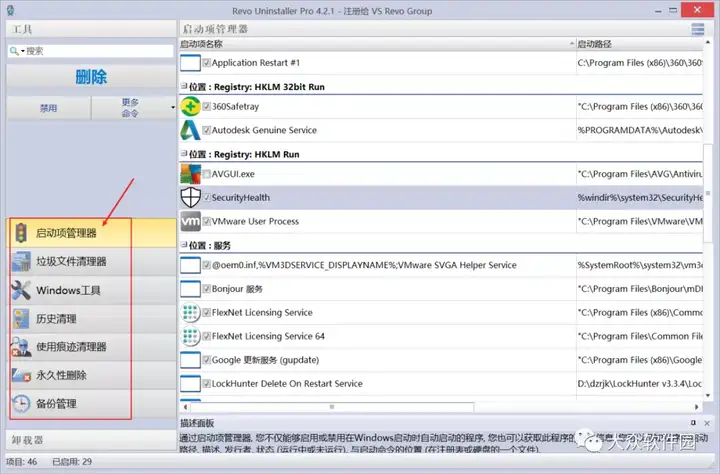Viewport: 720px width, 474px height.
Task: Select Windows工具 in the tools list
Action: click(x=92, y=290)
